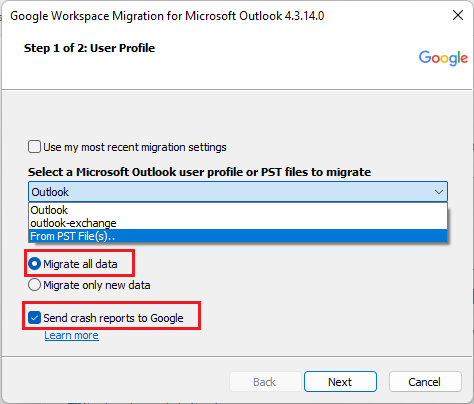Click the Next button
This screenshot has width=474, height=404.
coord(340,382)
